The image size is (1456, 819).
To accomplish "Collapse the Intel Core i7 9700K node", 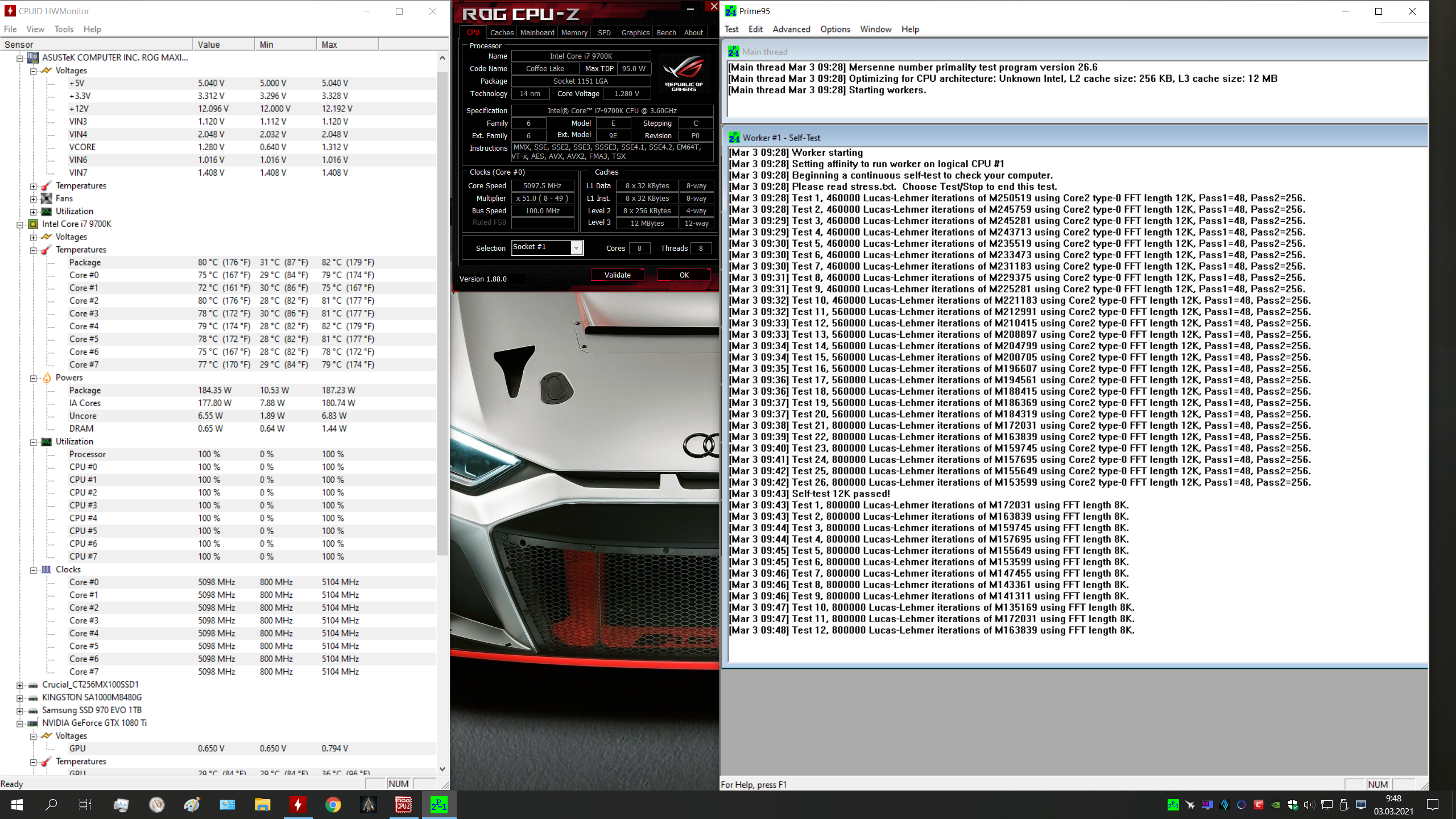I will (x=20, y=224).
